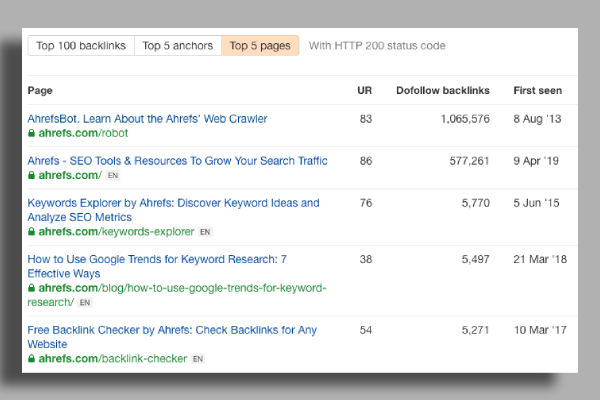Click lock icon beside keywords-explorer URL

point(31,232)
